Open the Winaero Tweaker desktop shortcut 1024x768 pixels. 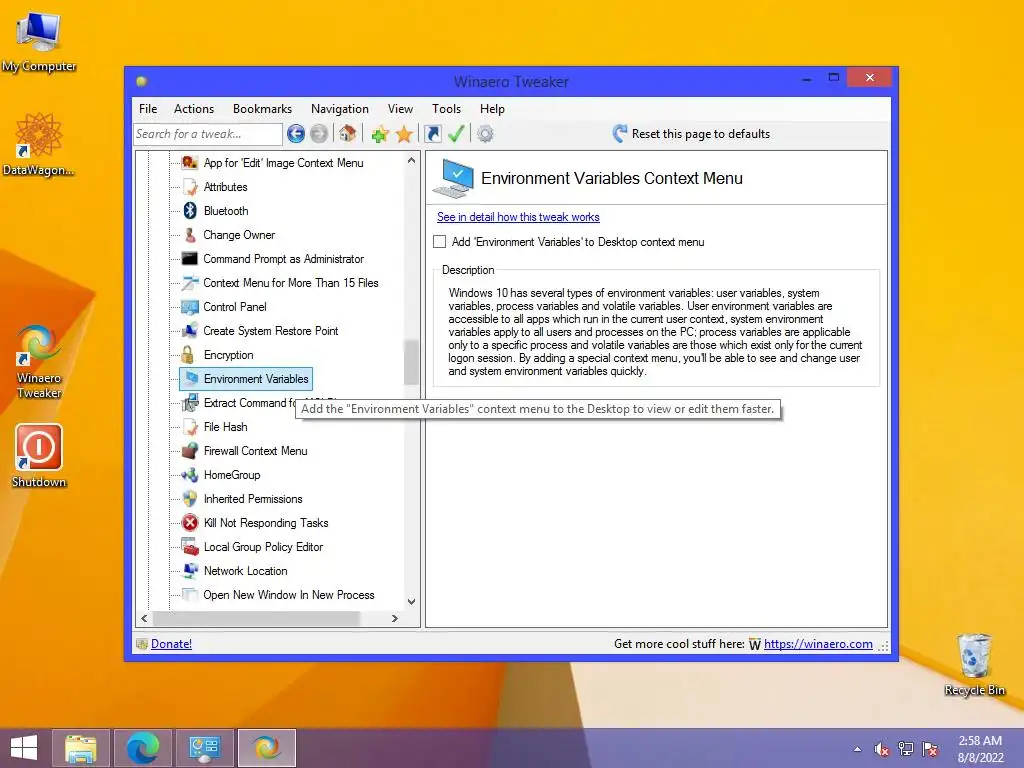coord(39,361)
